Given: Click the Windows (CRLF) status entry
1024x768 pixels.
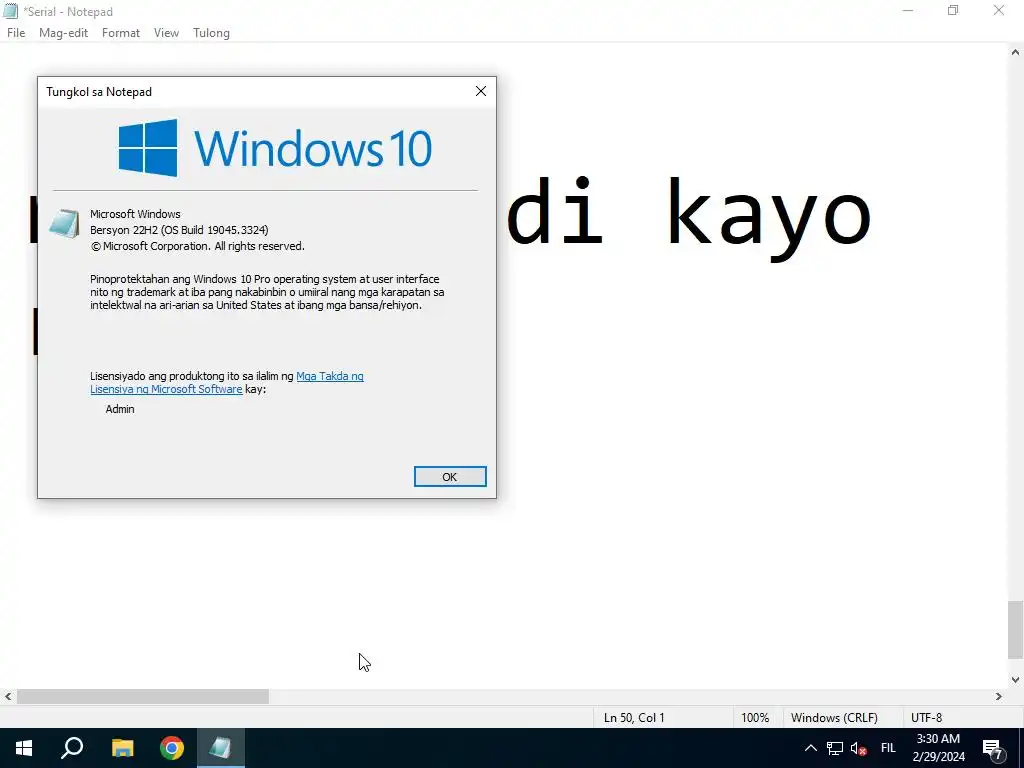Looking at the screenshot, I should pyautogui.click(x=834, y=718).
